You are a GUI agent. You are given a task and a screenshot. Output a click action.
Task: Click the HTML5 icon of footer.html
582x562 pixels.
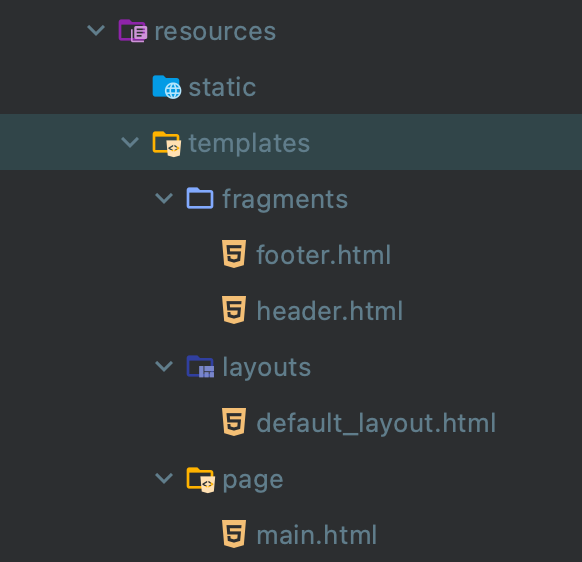234,254
